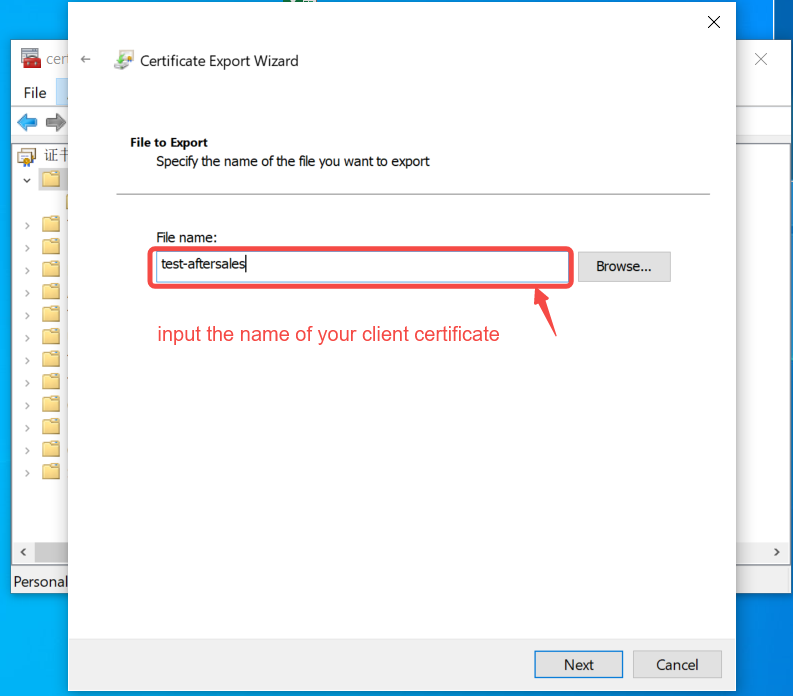793x696 pixels.
Task: Click the Browse... button
Action: 624,267
